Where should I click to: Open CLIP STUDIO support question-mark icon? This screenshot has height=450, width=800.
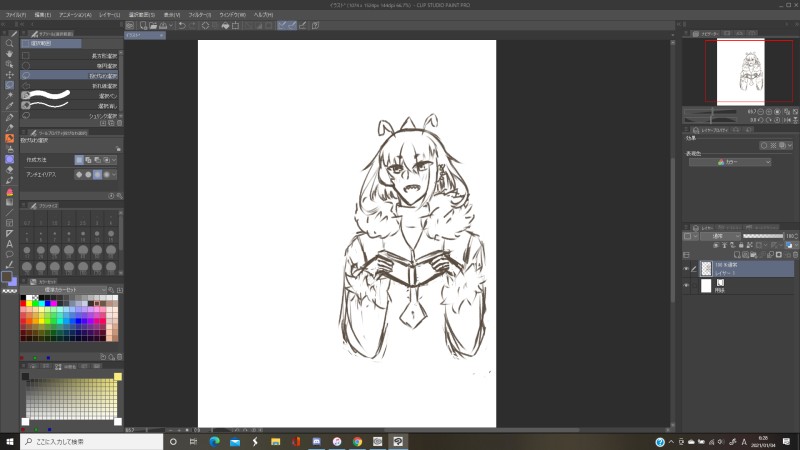coord(315,25)
